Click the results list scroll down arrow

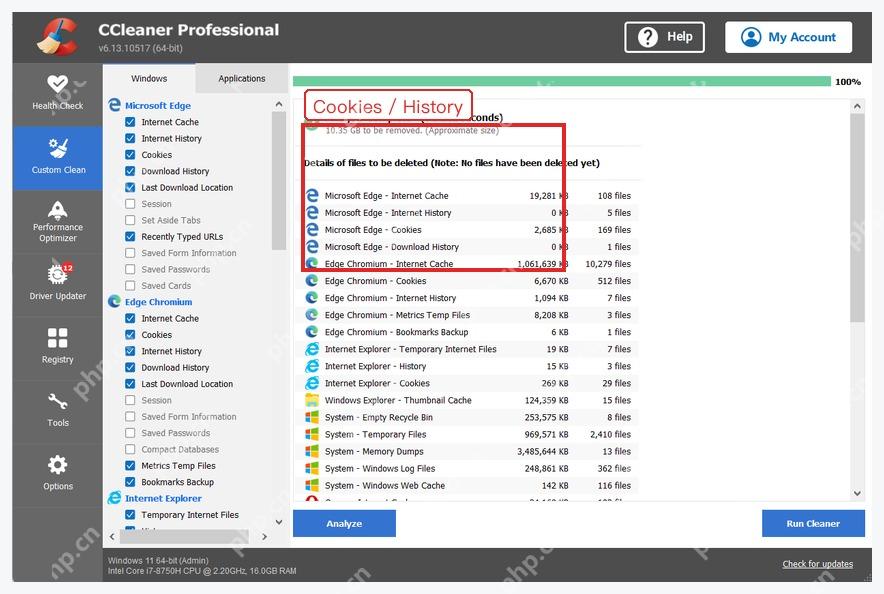point(857,493)
